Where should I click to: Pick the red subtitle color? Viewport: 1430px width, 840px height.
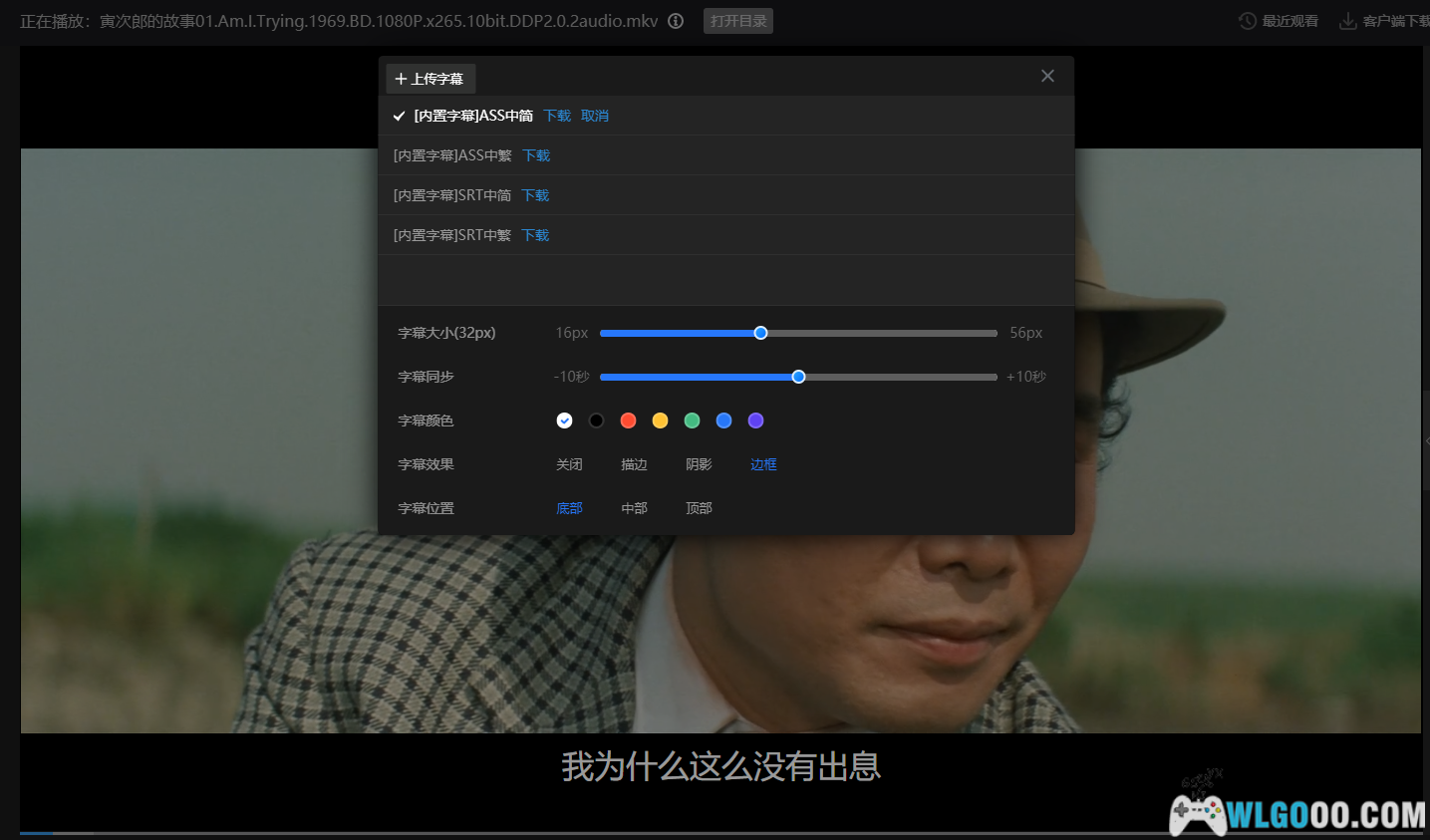[x=628, y=420]
